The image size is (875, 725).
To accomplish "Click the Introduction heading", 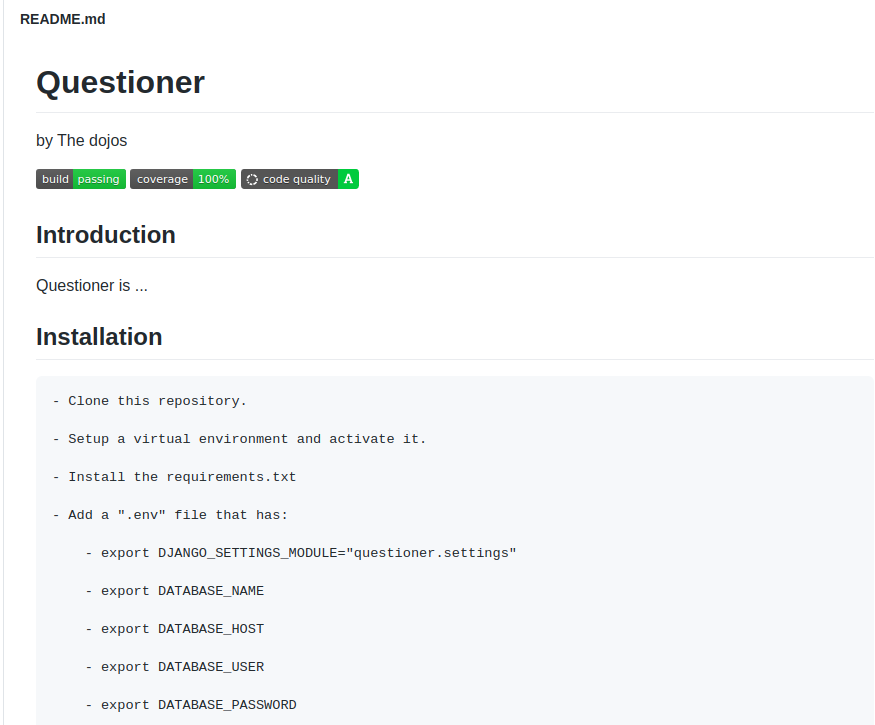I will (x=106, y=235).
